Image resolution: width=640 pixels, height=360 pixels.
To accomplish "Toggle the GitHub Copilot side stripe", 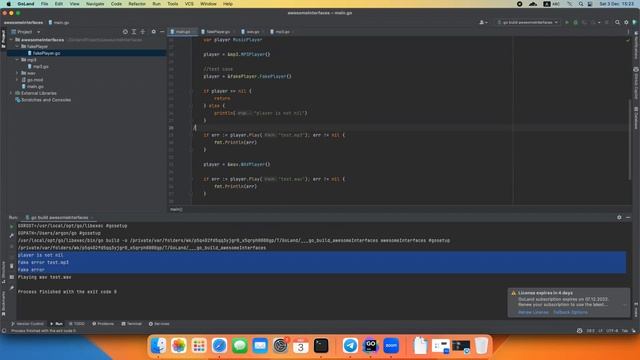I will 636,83.
